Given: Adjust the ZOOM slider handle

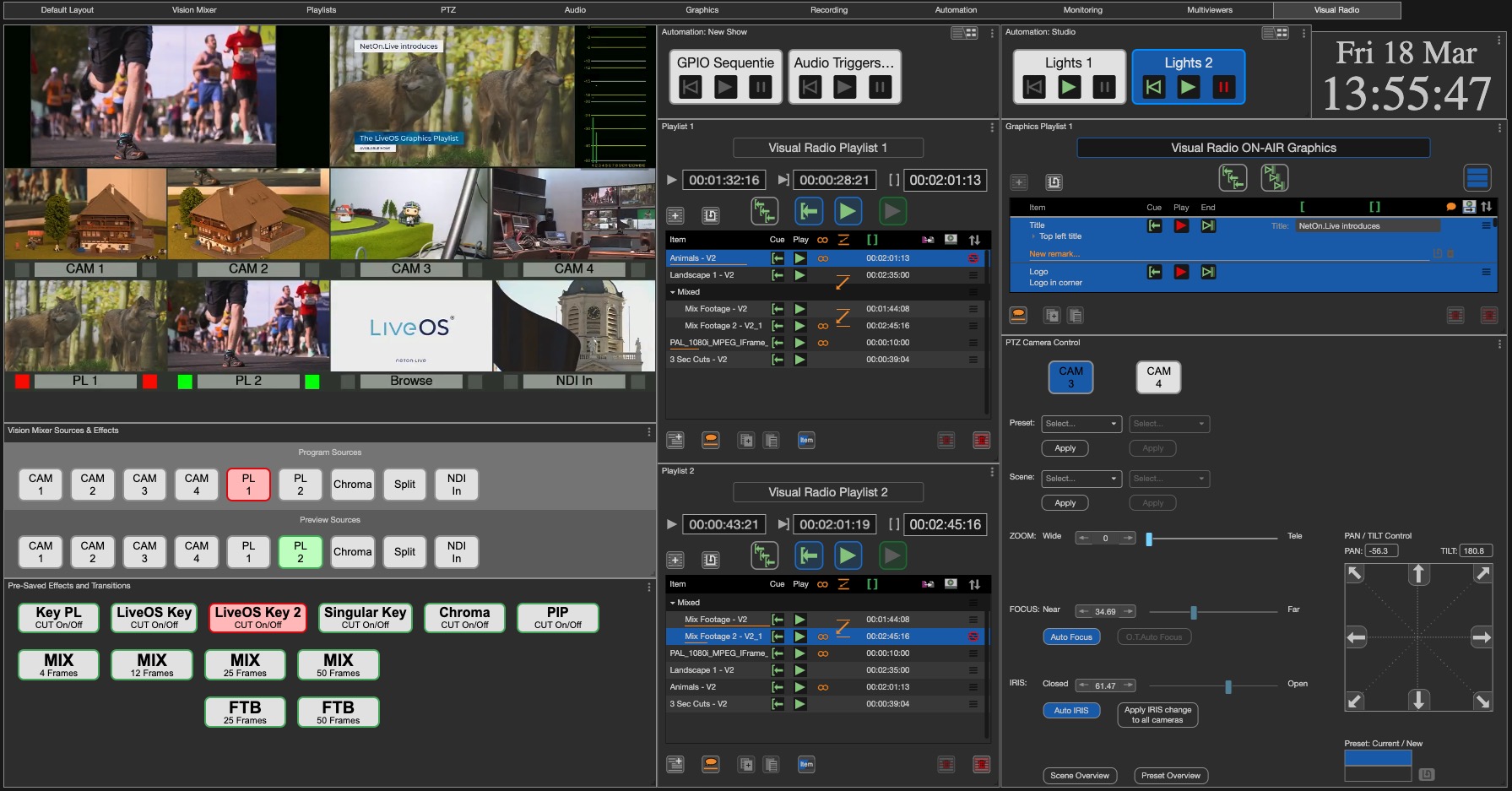Looking at the screenshot, I should click(1148, 539).
